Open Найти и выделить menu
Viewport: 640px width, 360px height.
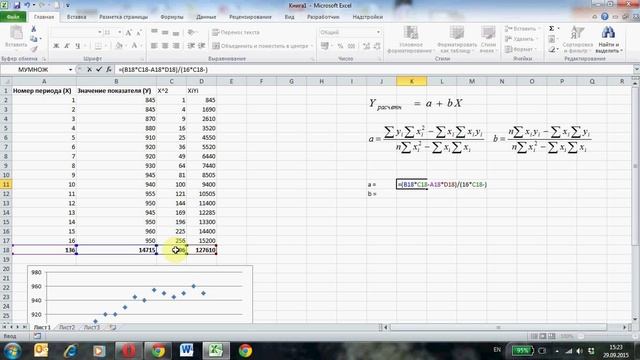(x=608, y=39)
